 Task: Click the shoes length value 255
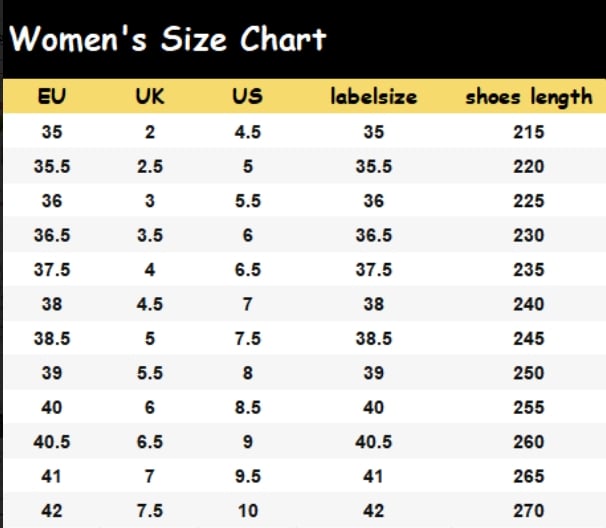point(529,407)
